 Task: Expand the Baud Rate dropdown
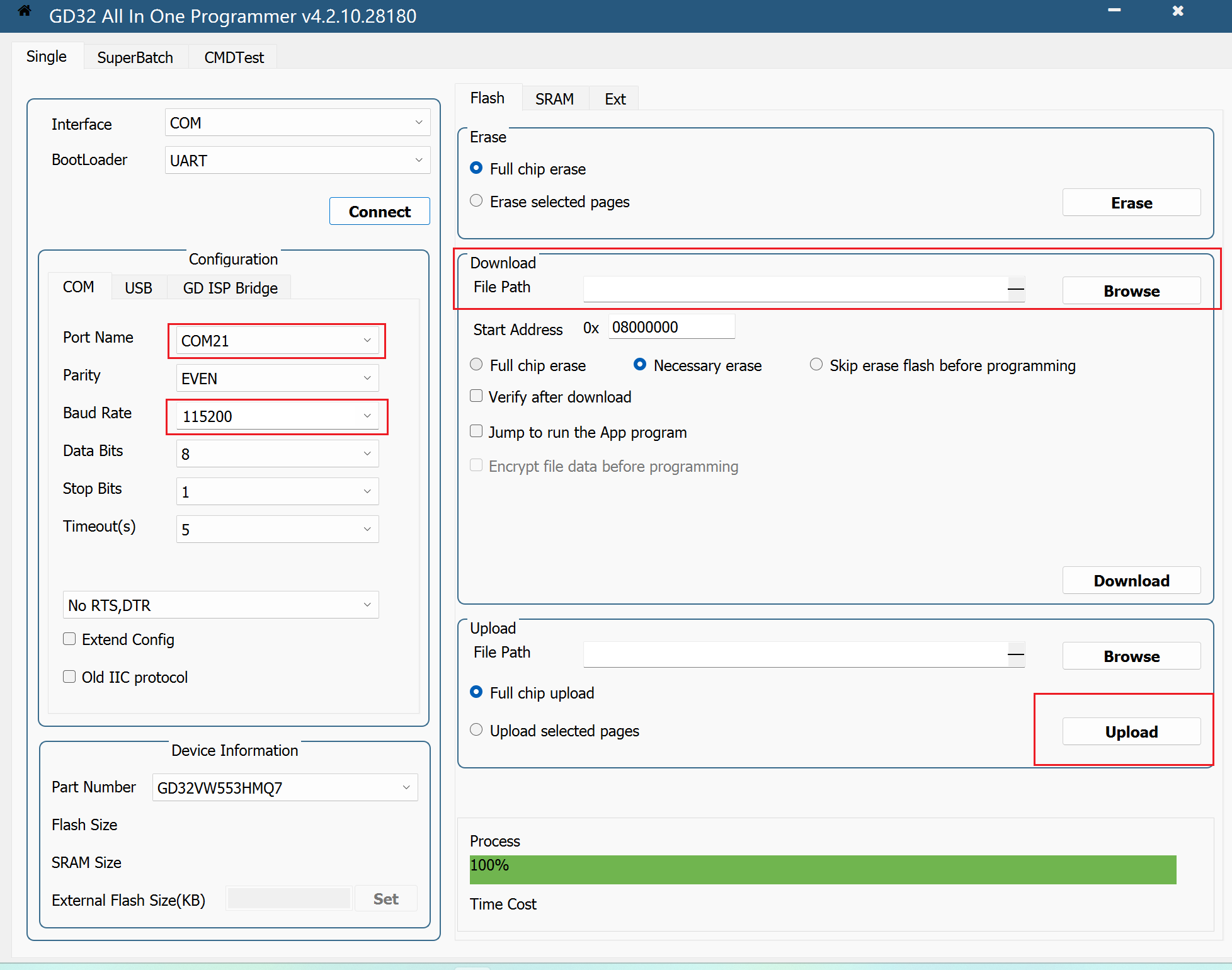click(x=367, y=416)
